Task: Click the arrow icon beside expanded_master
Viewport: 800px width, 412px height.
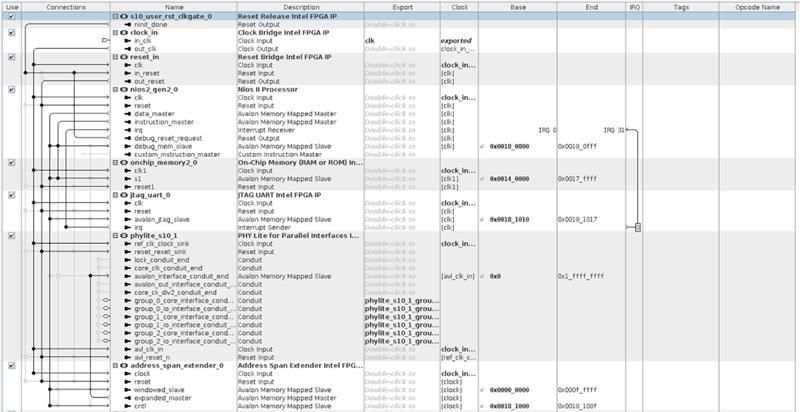Action: (x=128, y=398)
